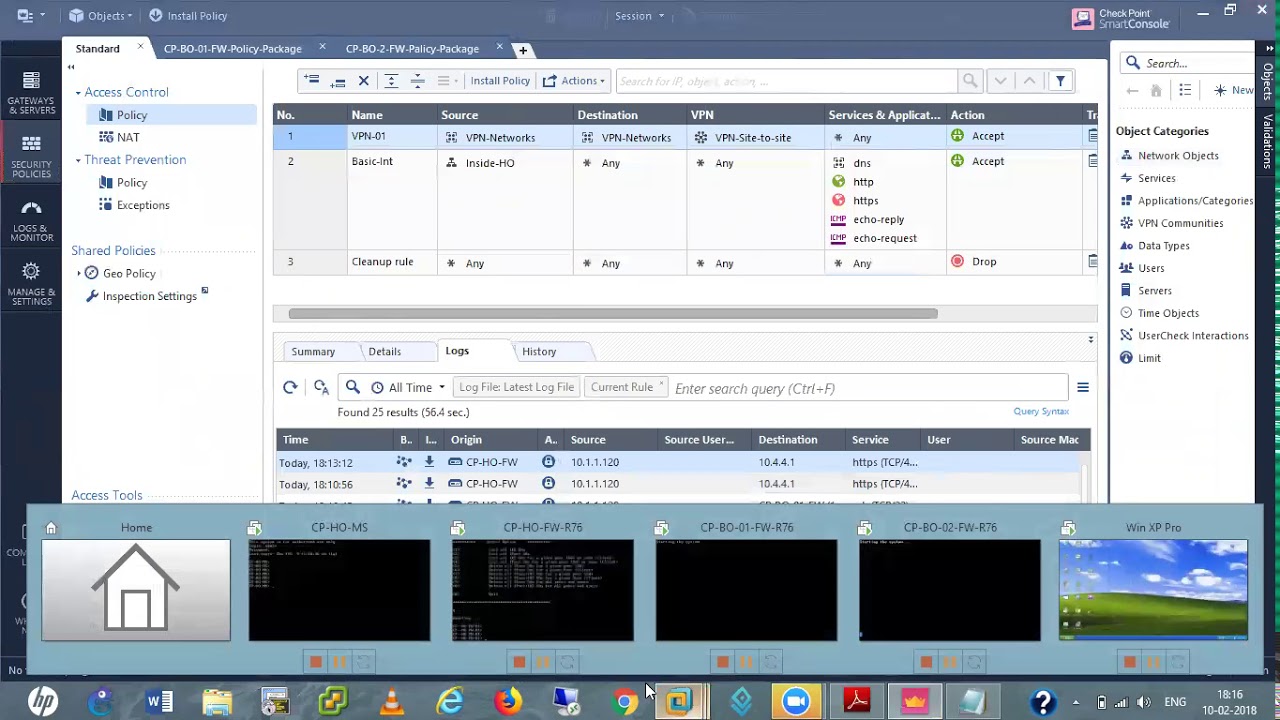Click the log search query field
This screenshot has width=1280, height=720.
coord(868,388)
